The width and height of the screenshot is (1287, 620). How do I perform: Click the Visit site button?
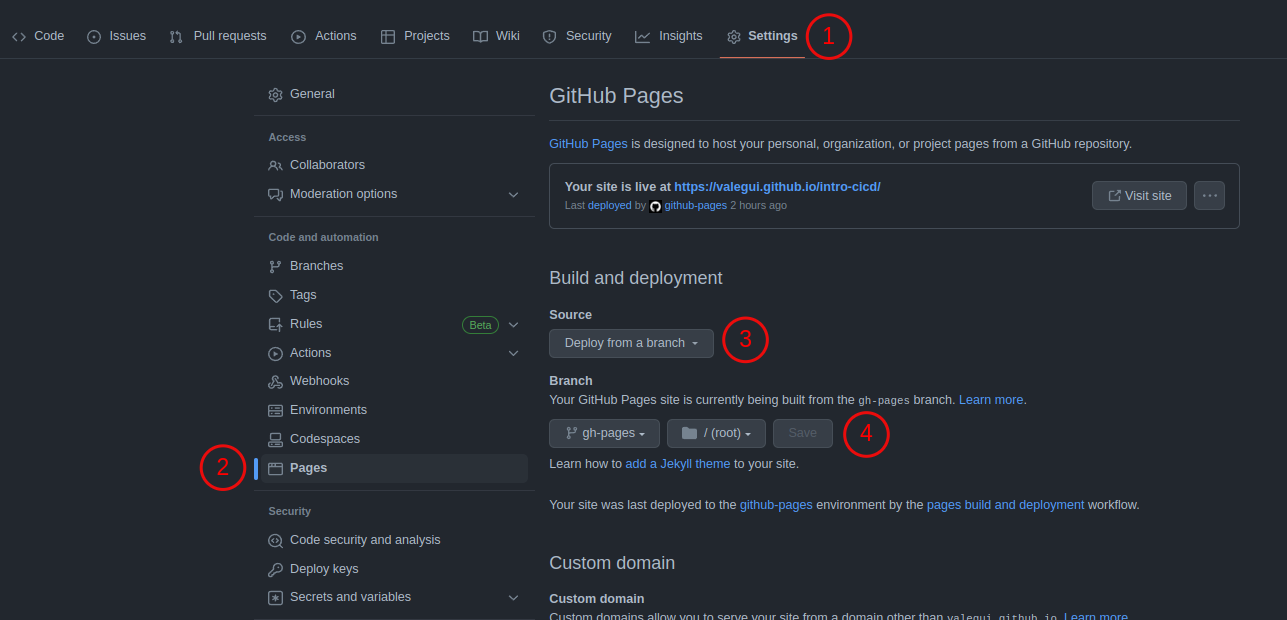tap(1139, 195)
